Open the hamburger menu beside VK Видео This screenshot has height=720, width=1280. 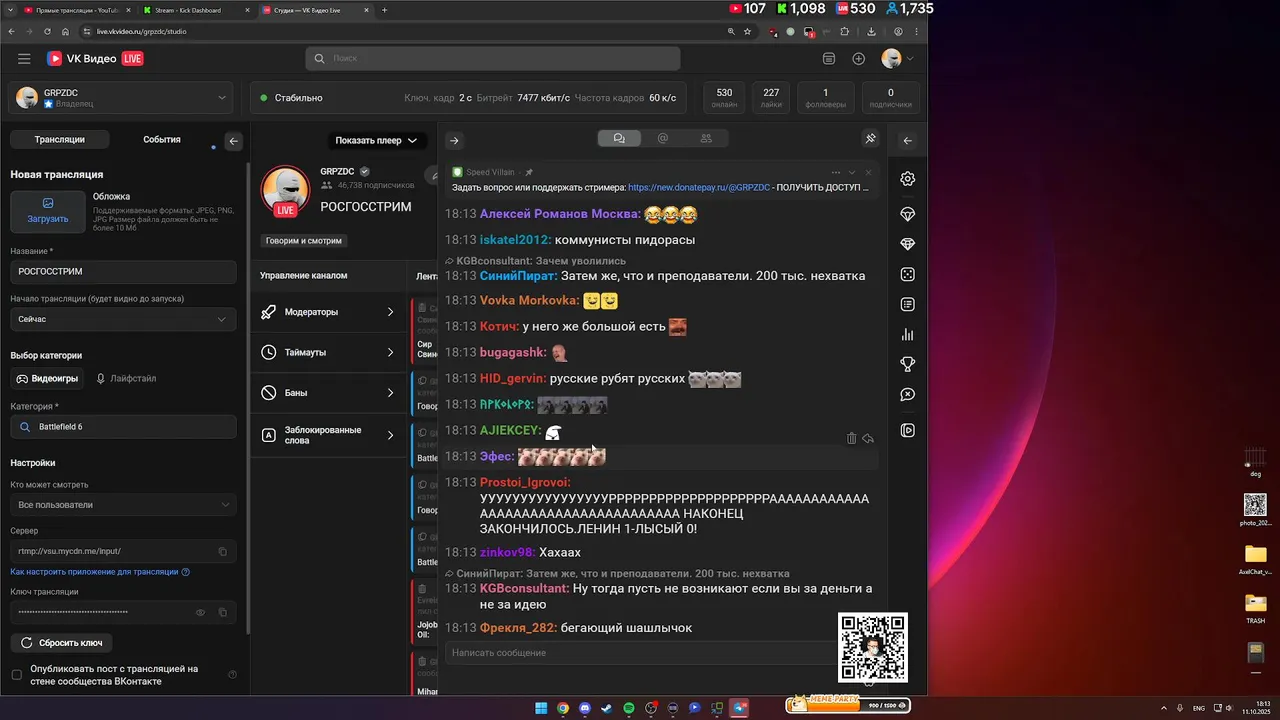point(24,59)
